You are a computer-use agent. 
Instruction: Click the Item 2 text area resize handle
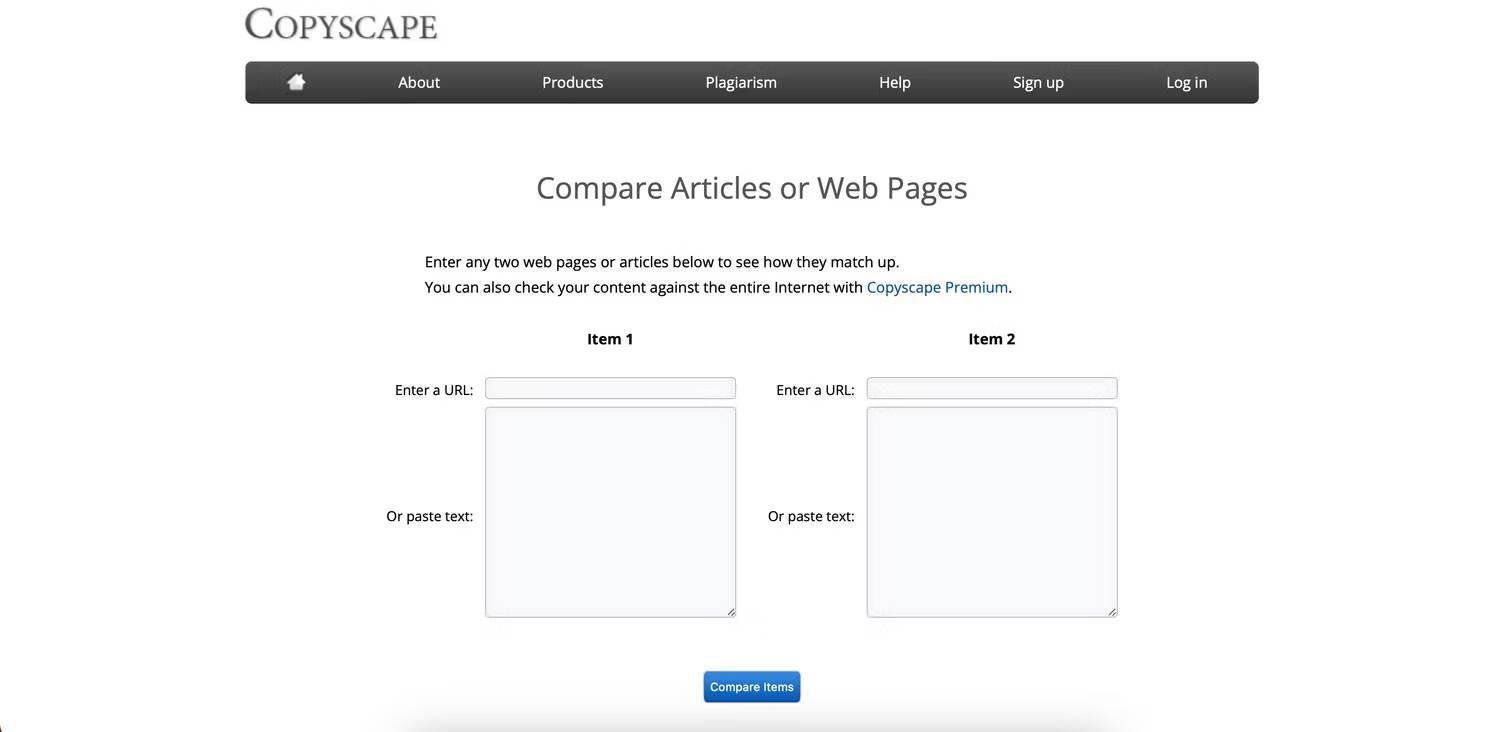coord(1112,612)
